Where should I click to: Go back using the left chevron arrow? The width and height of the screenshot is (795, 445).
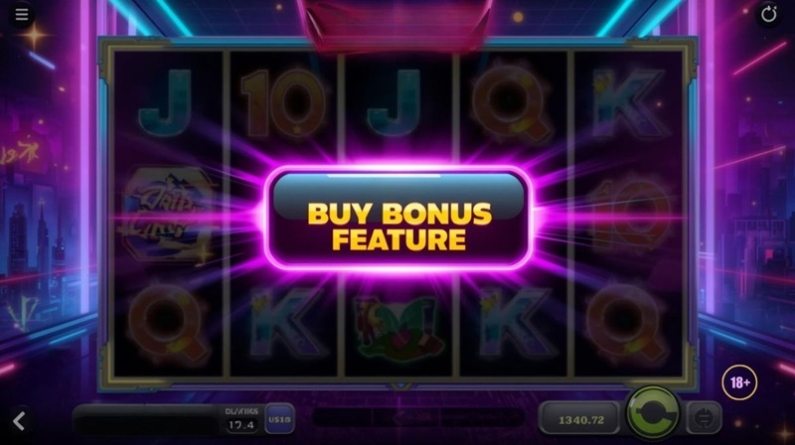(x=19, y=421)
